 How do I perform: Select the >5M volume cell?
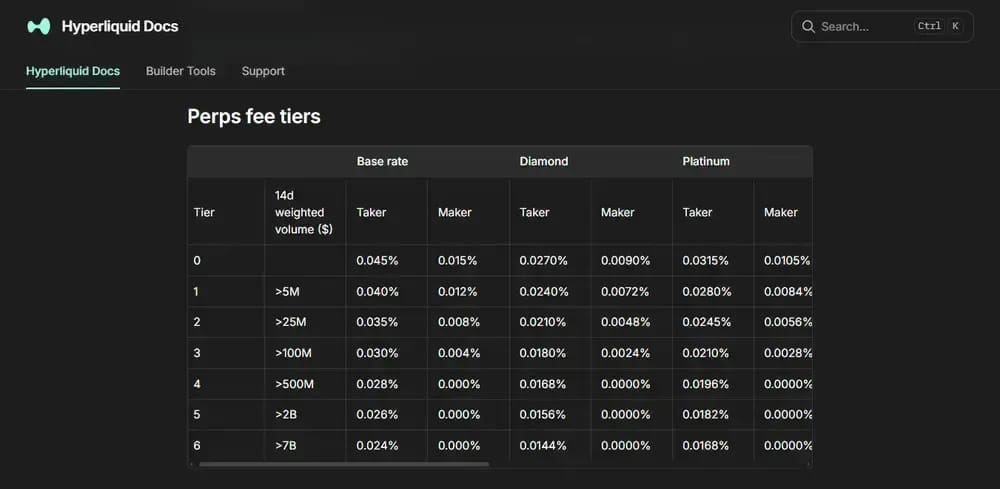(x=305, y=291)
